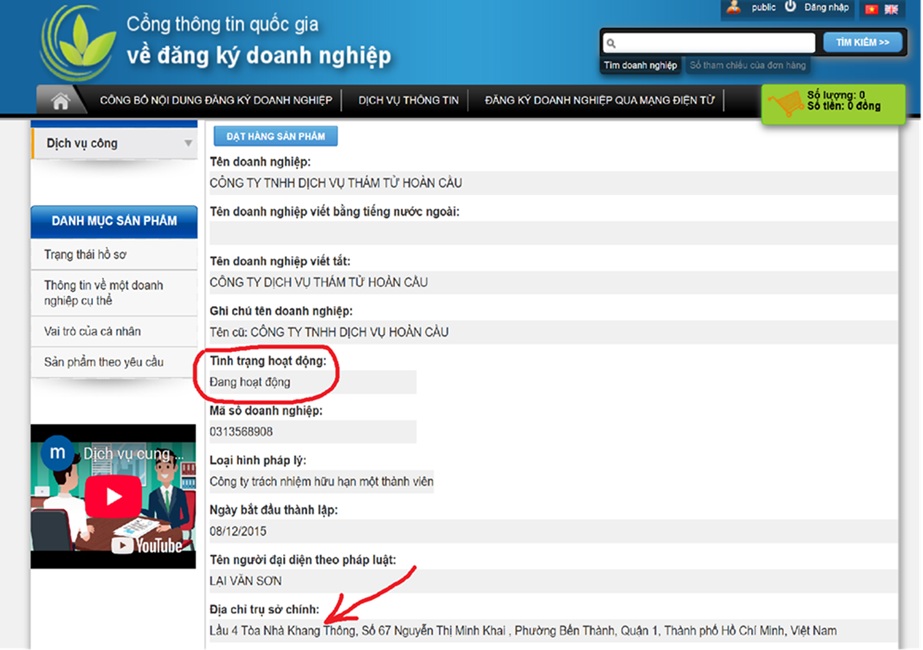Go to the Home icon in navigation bar

[x=61, y=100]
